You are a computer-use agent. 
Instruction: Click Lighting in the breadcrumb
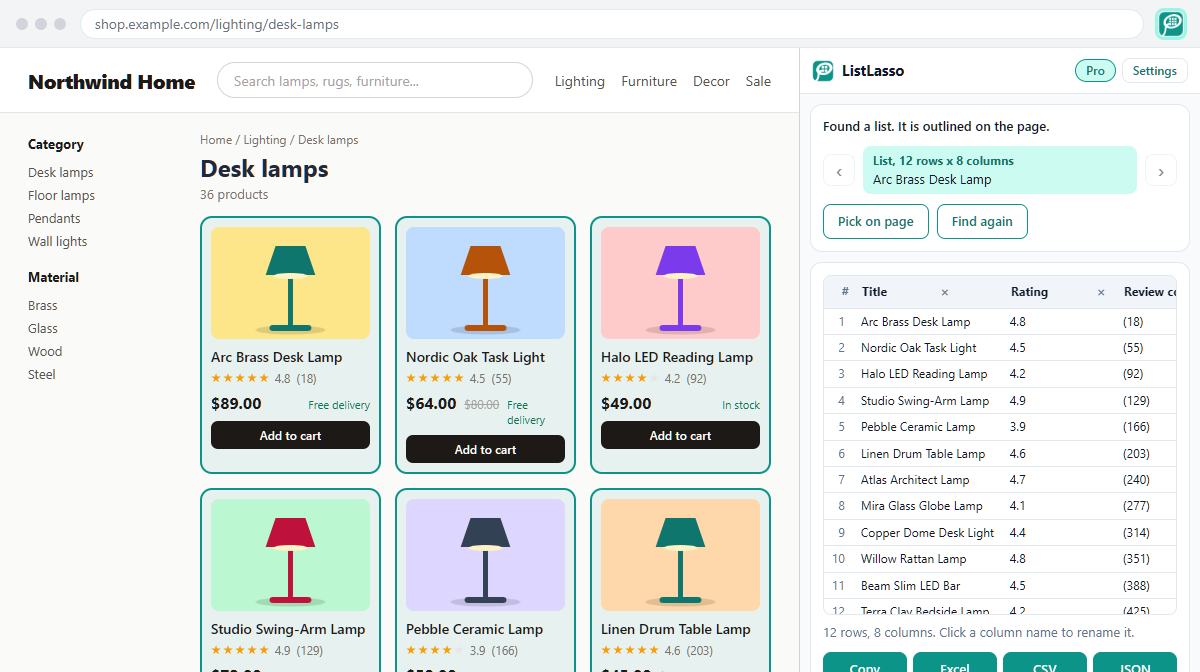(x=265, y=140)
